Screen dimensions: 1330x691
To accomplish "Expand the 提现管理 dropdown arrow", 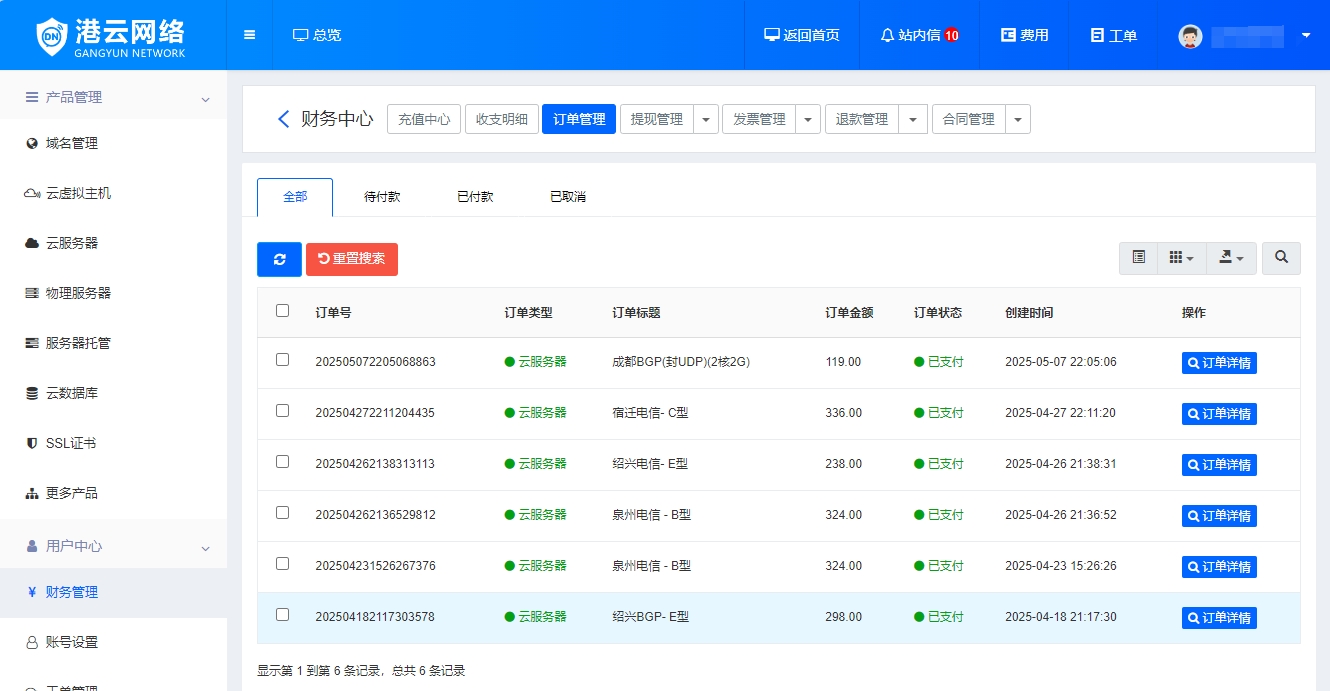I will [707, 118].
